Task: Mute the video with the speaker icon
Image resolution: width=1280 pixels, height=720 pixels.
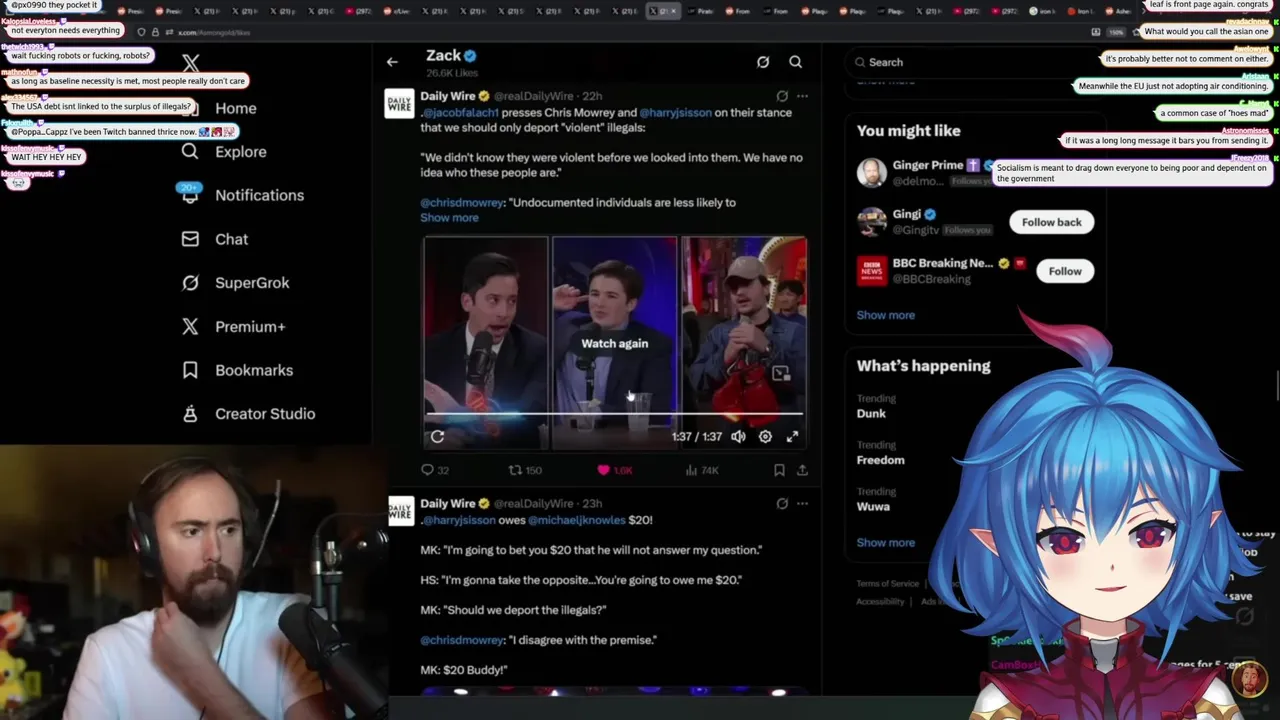Action: click(x=738, y=437)
